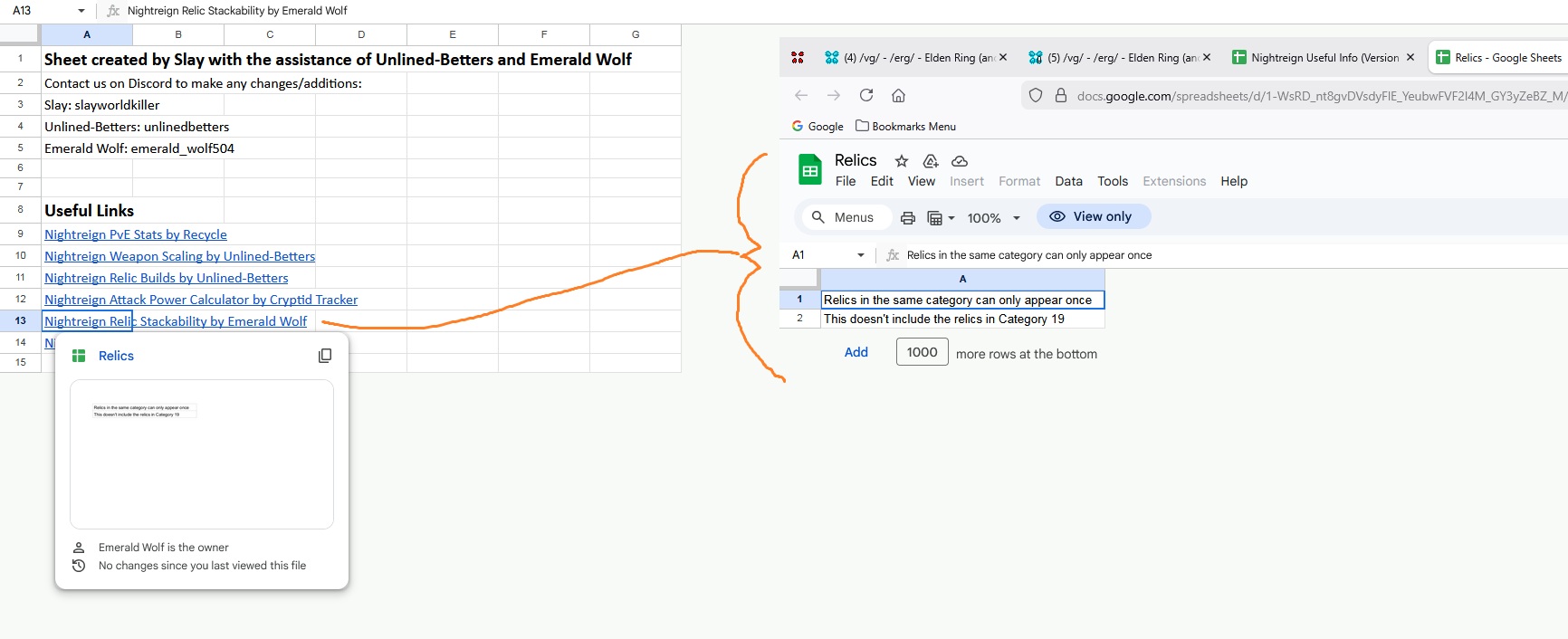1568x639 pixels.
Task: Close the (4) /vg/ tab
Action: coord(1003,57)
